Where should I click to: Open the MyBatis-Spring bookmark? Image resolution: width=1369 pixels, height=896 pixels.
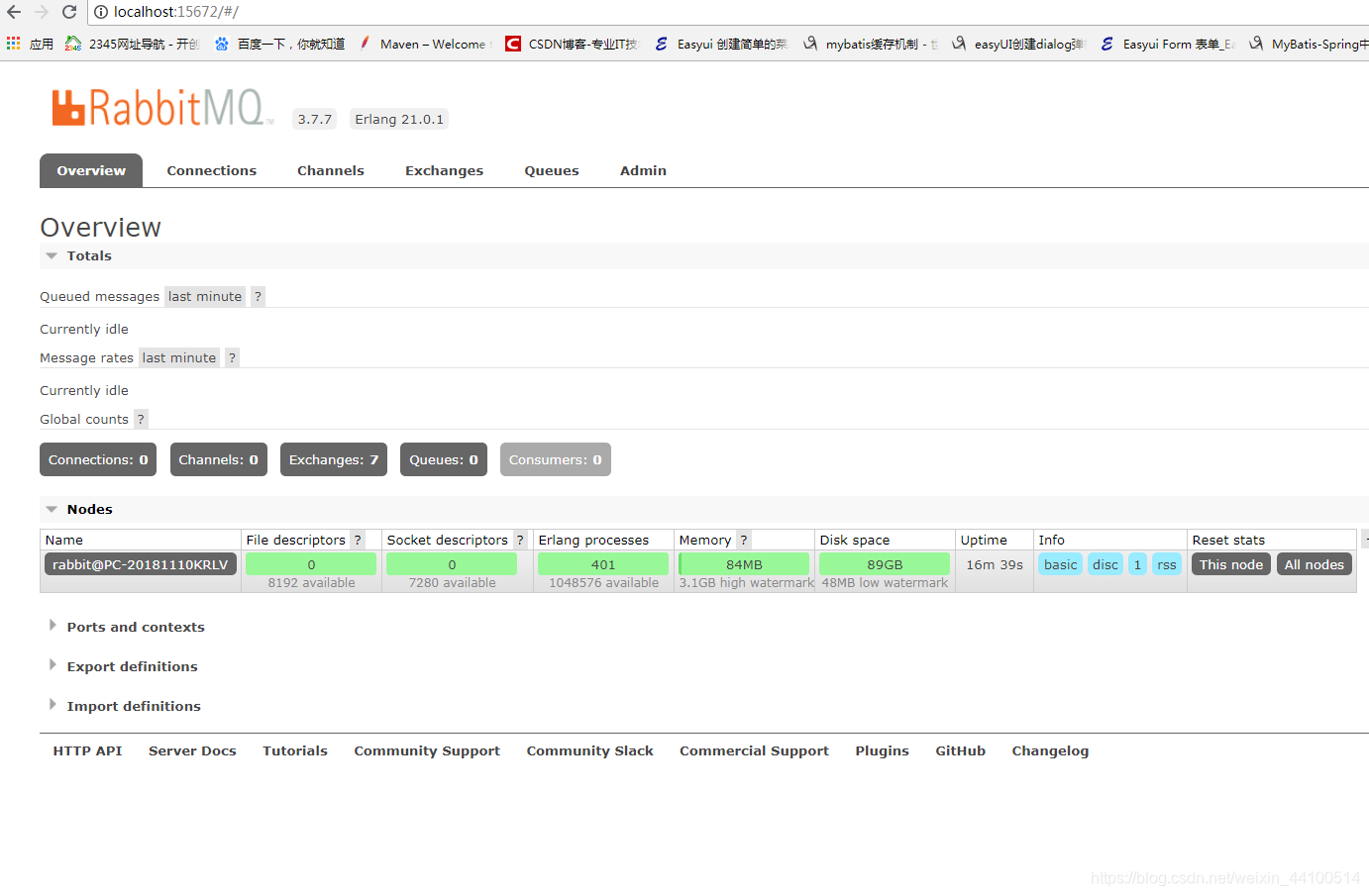(1308, 44)
